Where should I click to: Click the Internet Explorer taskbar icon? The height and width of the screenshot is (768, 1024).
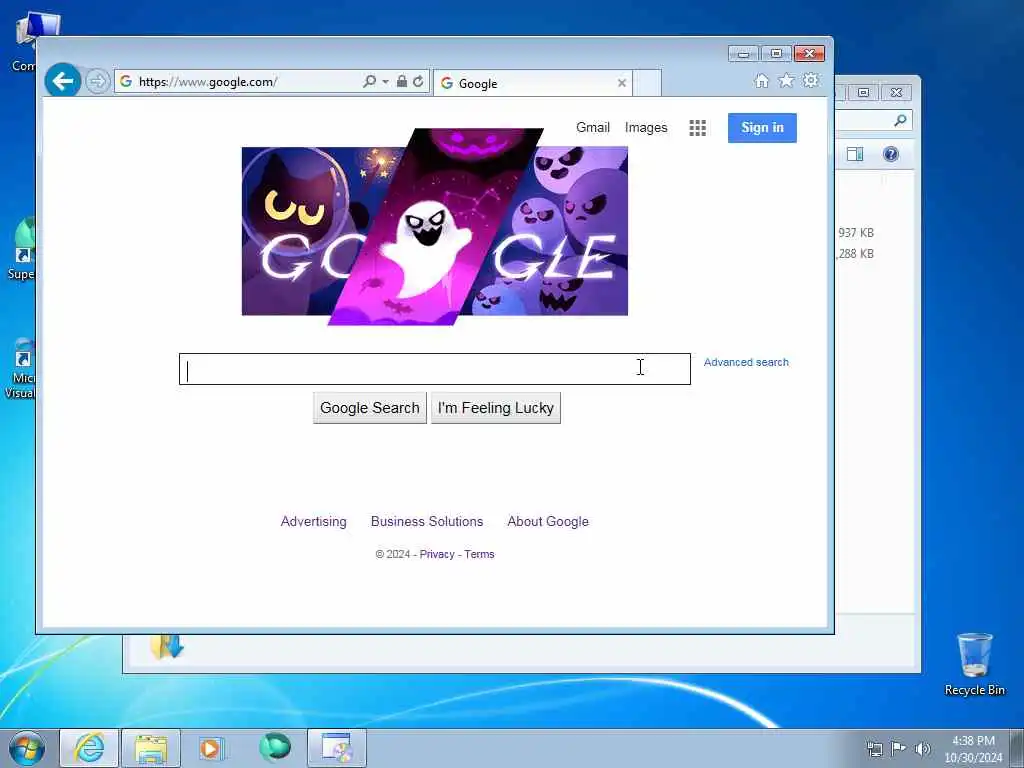(x=89, y=748)
